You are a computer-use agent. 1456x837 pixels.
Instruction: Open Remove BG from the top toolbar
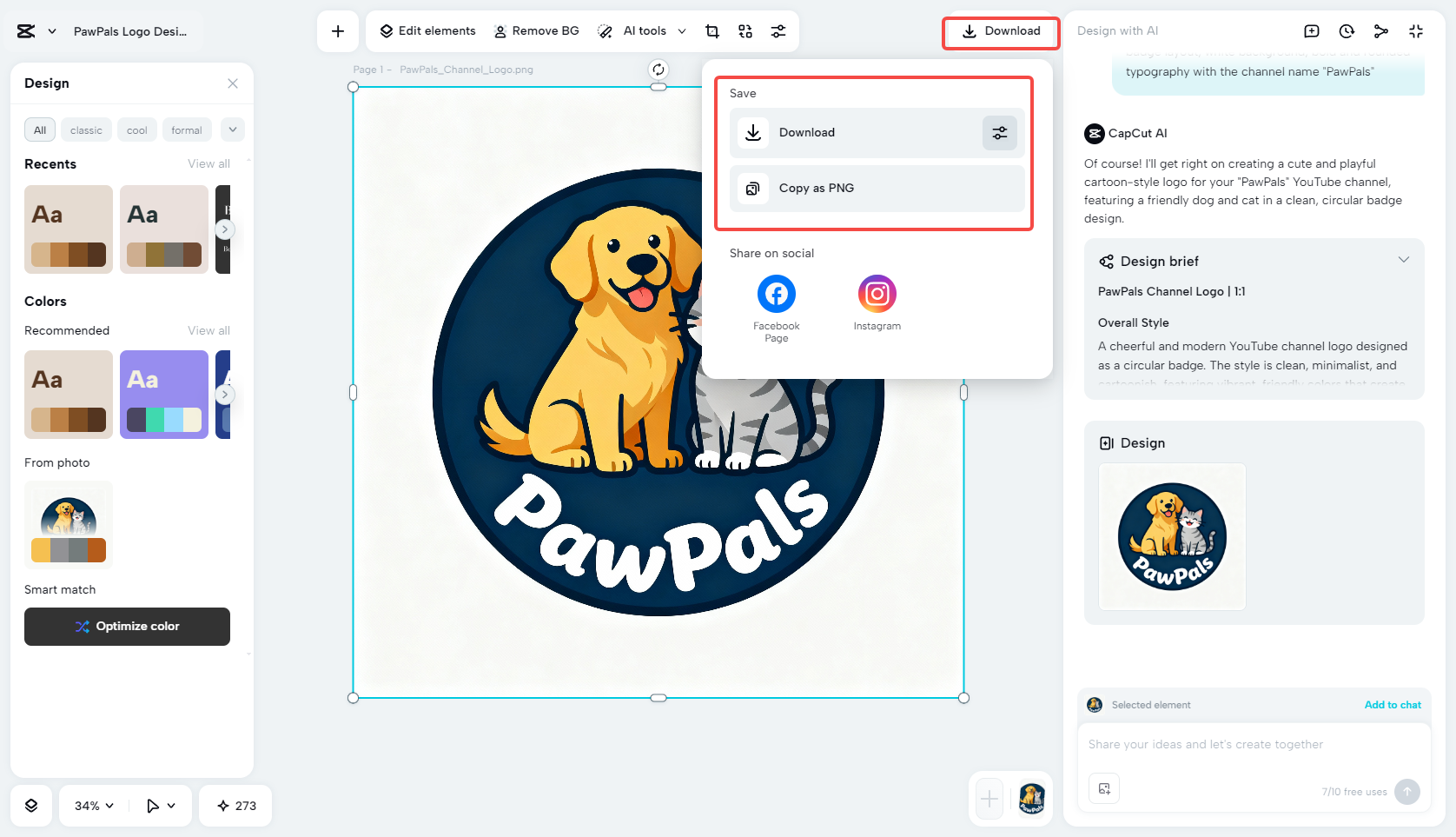click(536, 30)
